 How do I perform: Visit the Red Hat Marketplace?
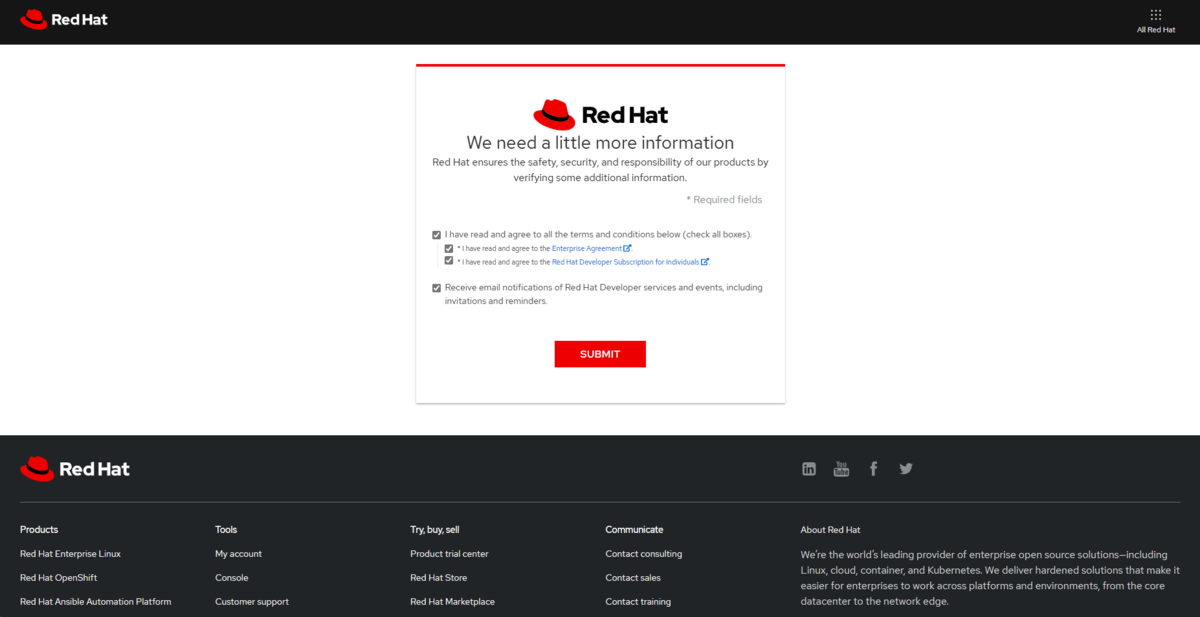point(452,602)
